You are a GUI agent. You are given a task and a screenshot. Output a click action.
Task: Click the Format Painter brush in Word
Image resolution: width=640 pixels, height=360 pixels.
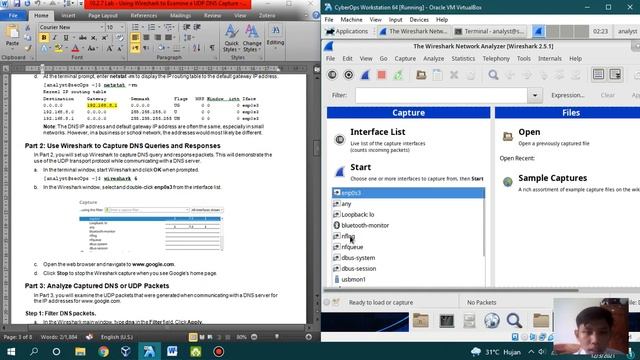[x=28, y=48]
